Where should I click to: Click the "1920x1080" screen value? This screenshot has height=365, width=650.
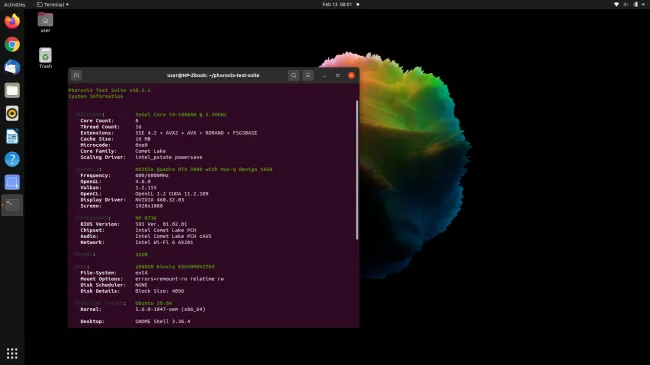point(149,206)
